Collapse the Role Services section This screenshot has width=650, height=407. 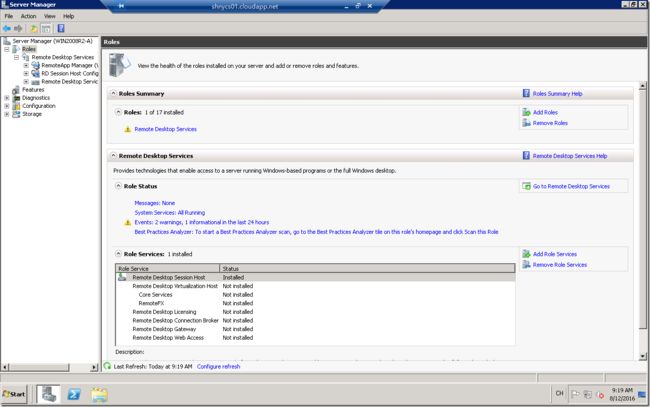(x=118, y=253)
